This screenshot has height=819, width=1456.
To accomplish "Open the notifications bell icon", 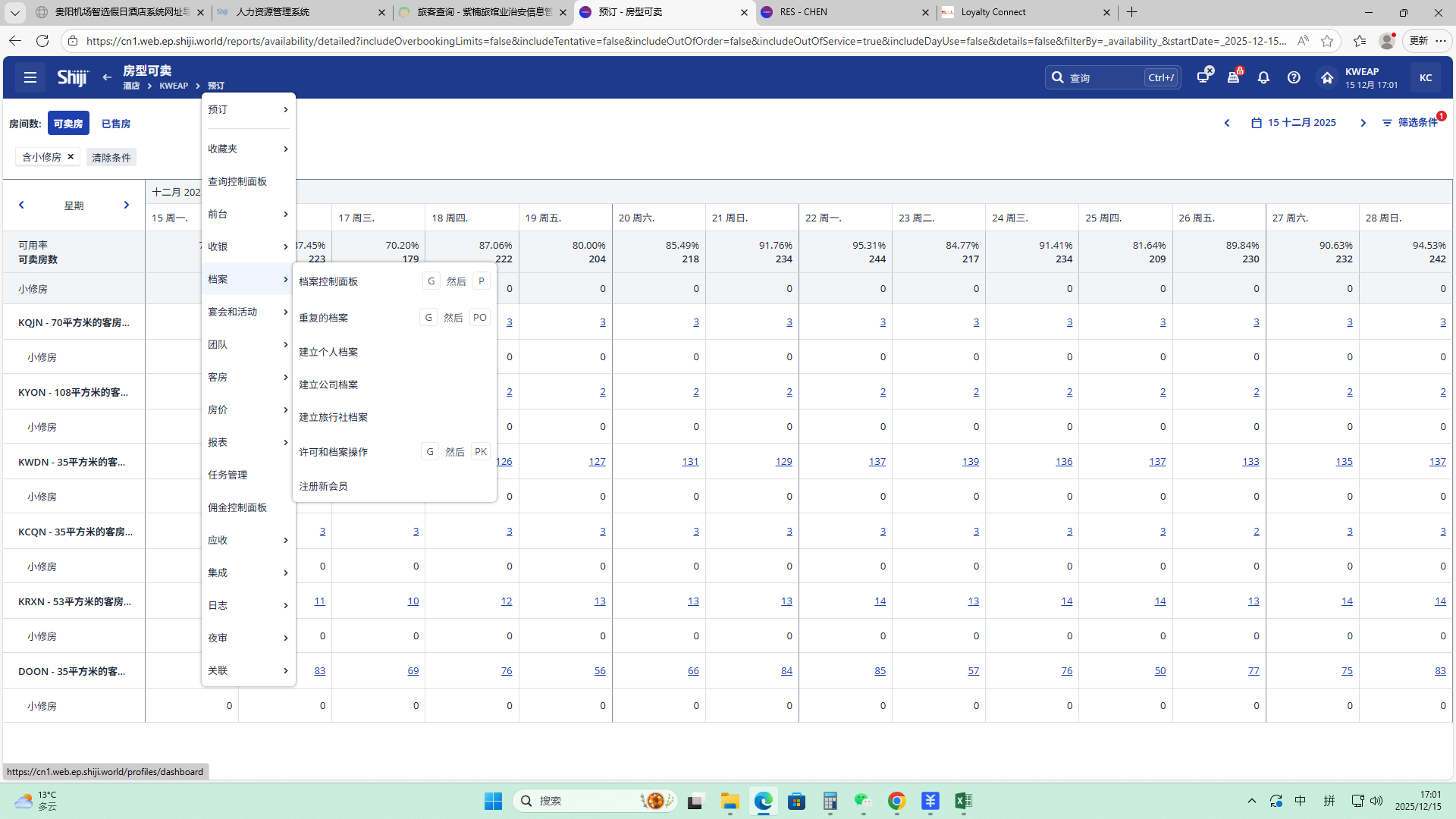I will pyautogui.click(x=1263, y=77).
